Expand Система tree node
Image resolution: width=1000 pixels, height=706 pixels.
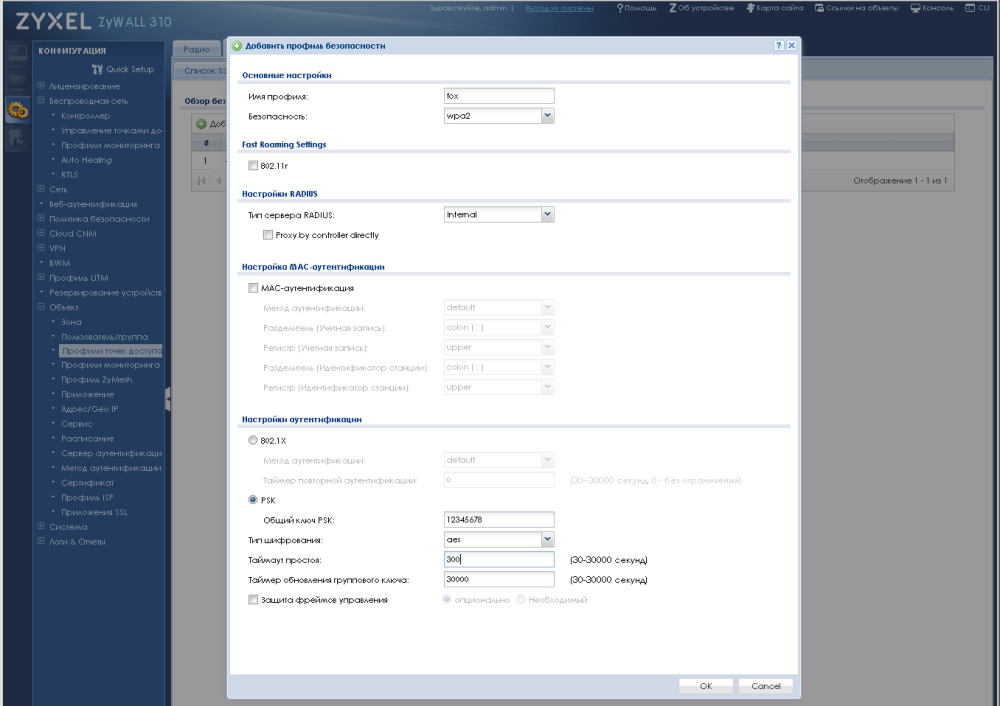(x=41, y=527)
